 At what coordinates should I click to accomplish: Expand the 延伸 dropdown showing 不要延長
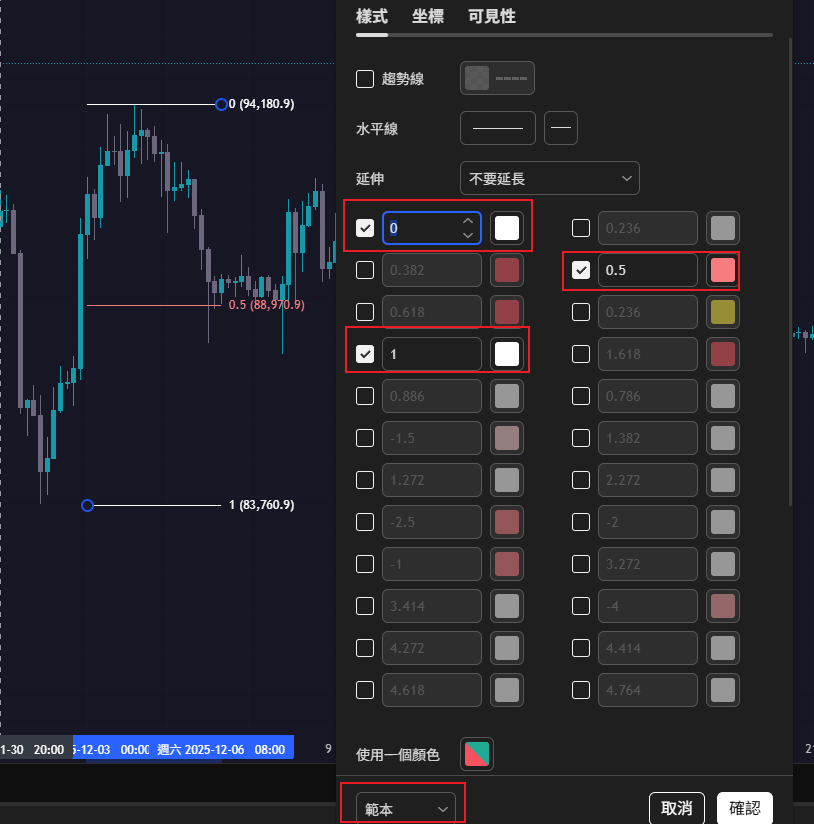[x=549, y=178]
